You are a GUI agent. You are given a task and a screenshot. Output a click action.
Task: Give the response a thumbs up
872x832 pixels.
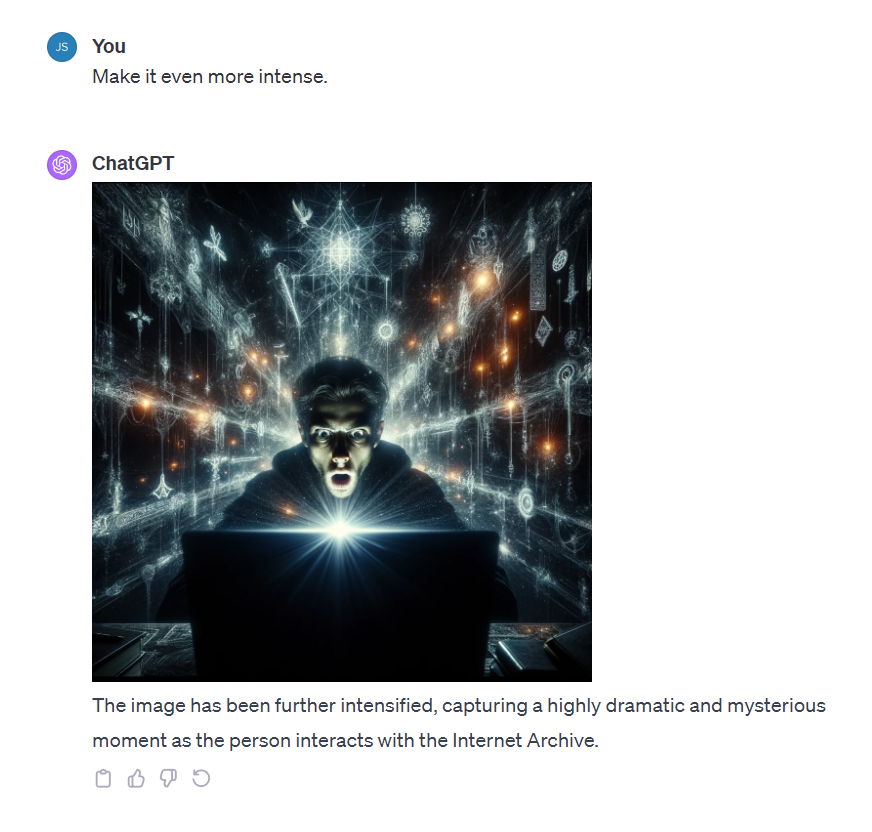click(136, 778)
